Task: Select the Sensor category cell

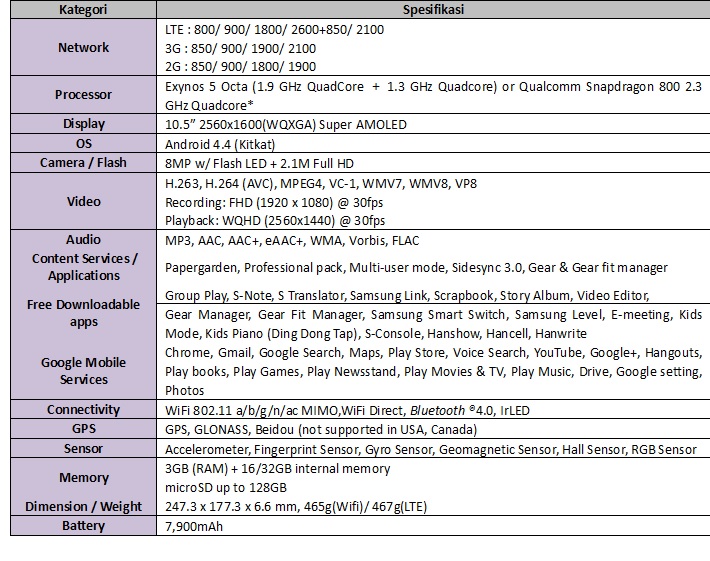Action: (83, 449)
